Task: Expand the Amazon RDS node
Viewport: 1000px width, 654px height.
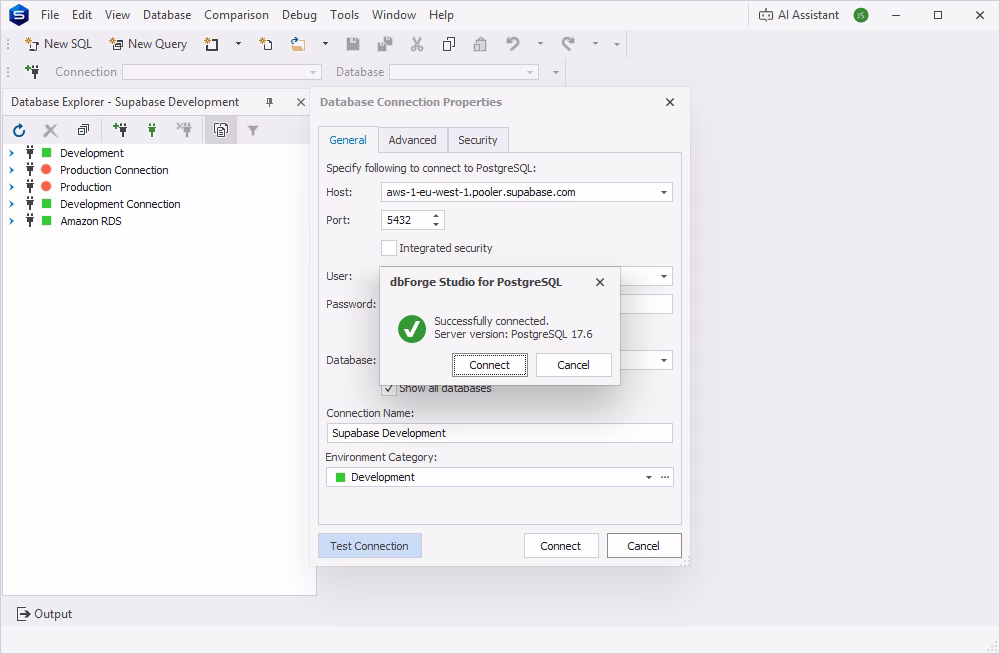Action: click(x=11, y=221)
